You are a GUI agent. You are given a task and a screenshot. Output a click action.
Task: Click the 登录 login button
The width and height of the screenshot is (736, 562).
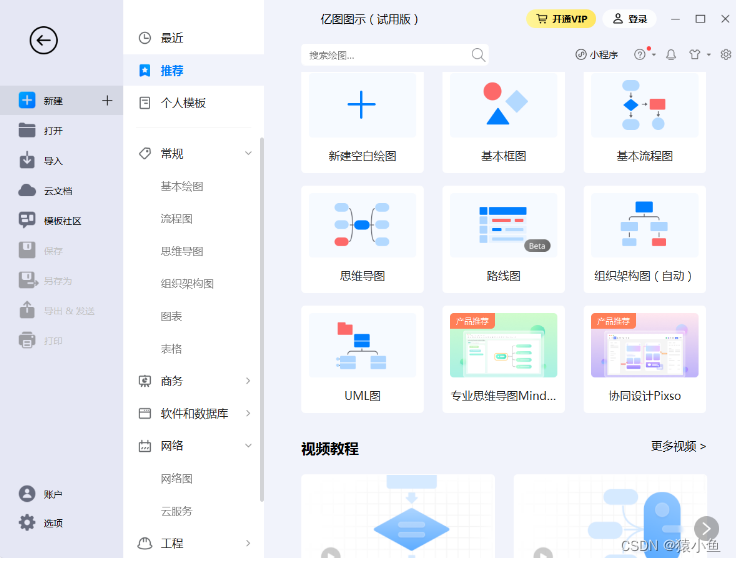pos(629,19)
